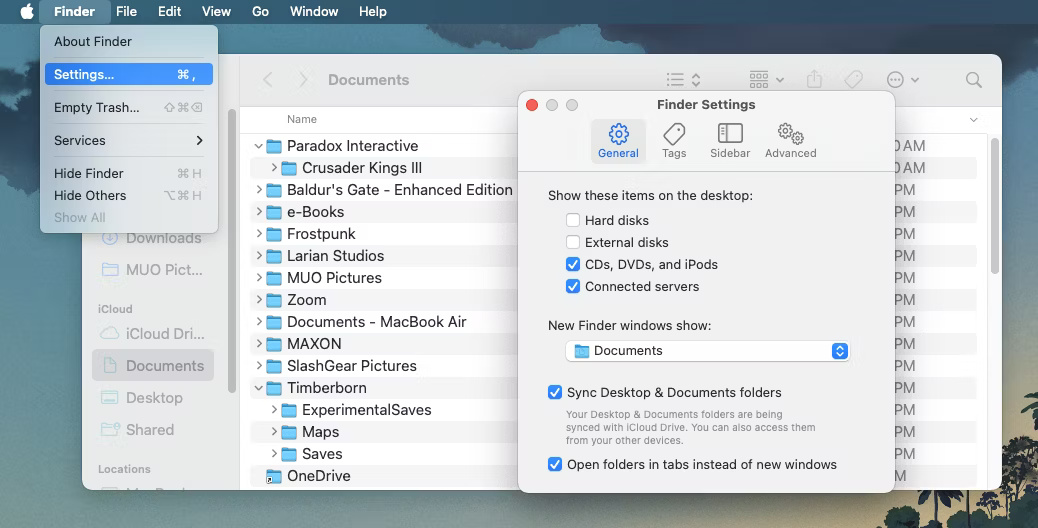This screenshot has height=528, width=1038.
Task: Enable External disks on the desktop
Action: tap(573, 242)
